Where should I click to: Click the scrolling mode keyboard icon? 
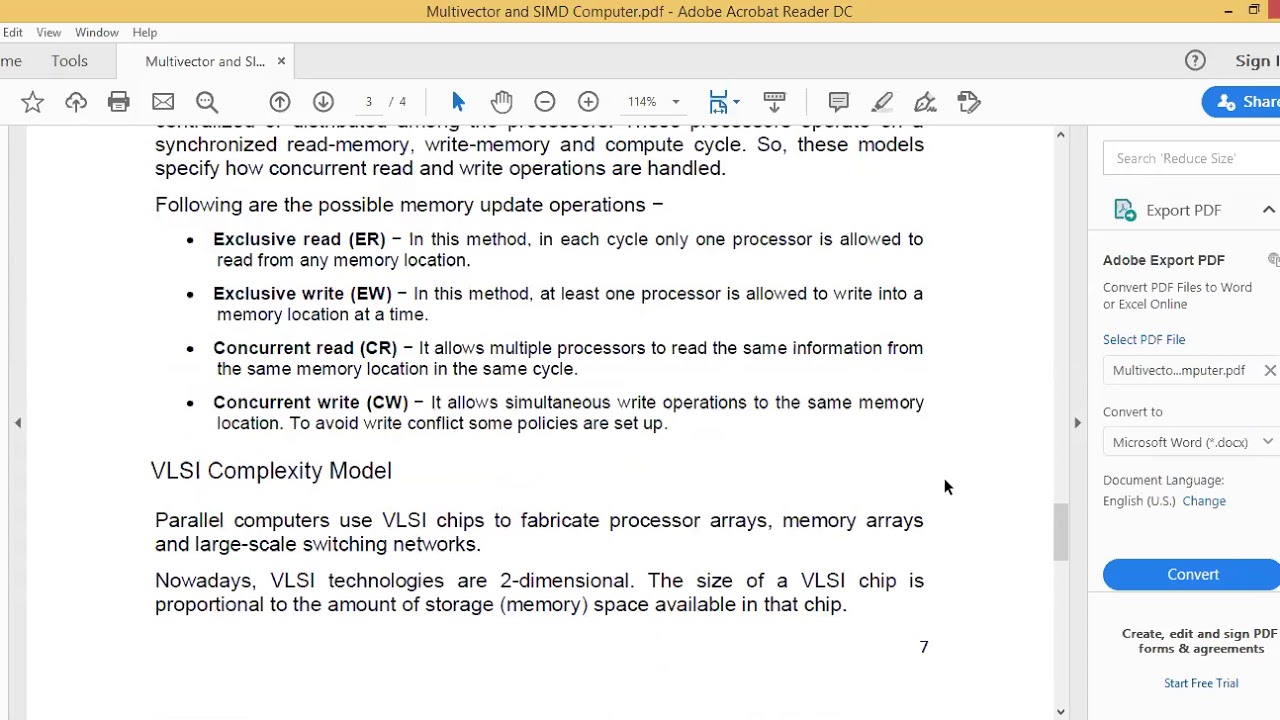click(x=774, y=102)
